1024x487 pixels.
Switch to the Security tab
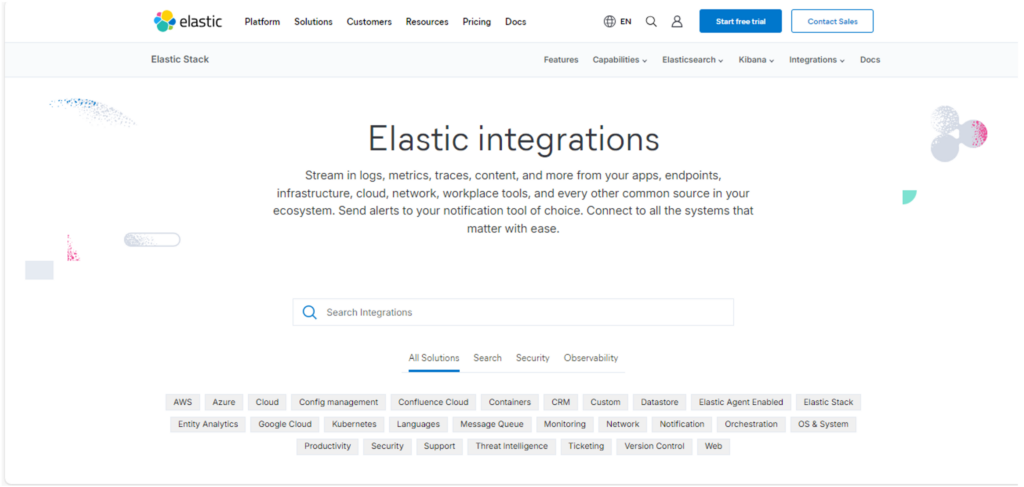pos(533,358)
